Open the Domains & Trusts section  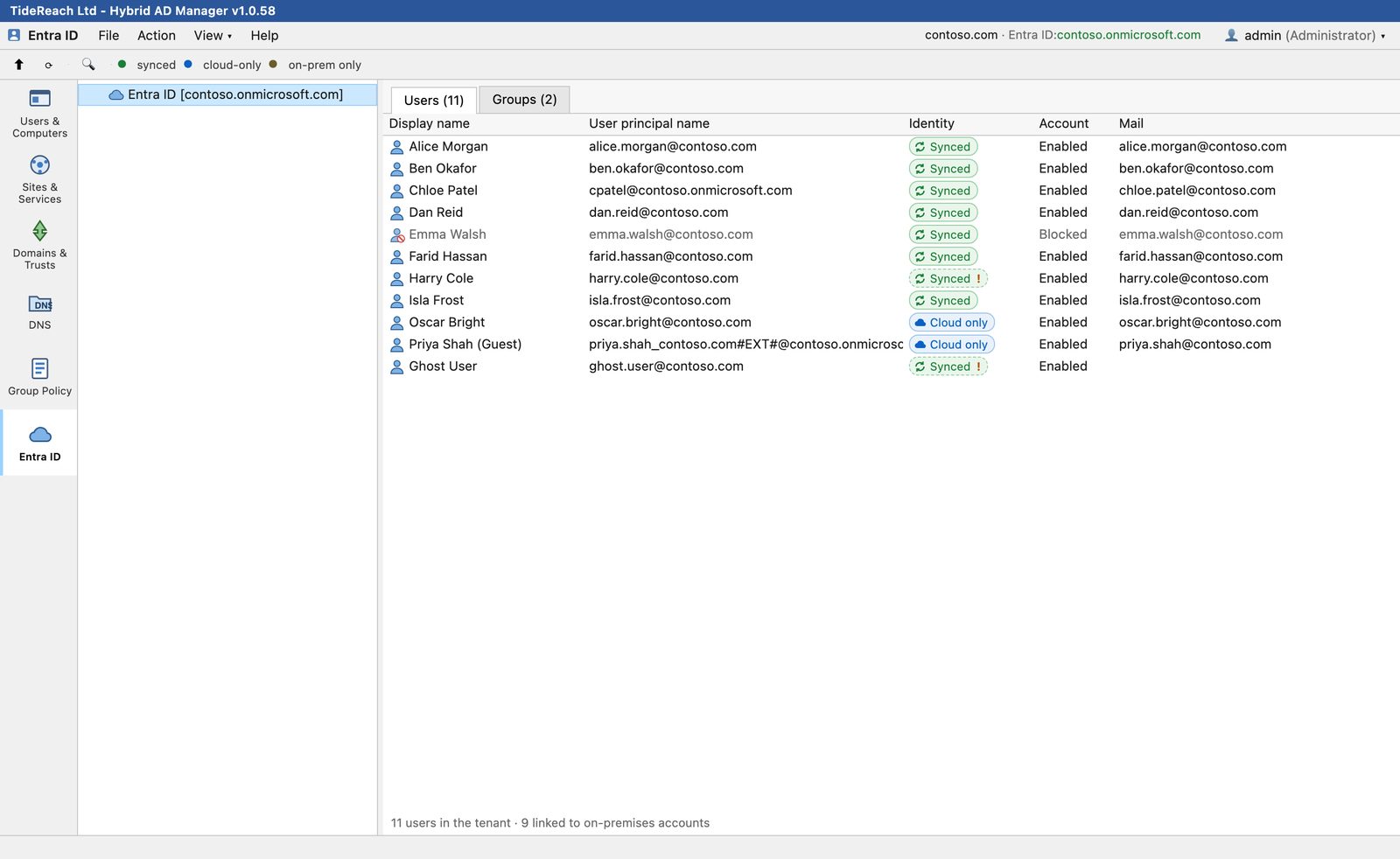click(39, 246)
